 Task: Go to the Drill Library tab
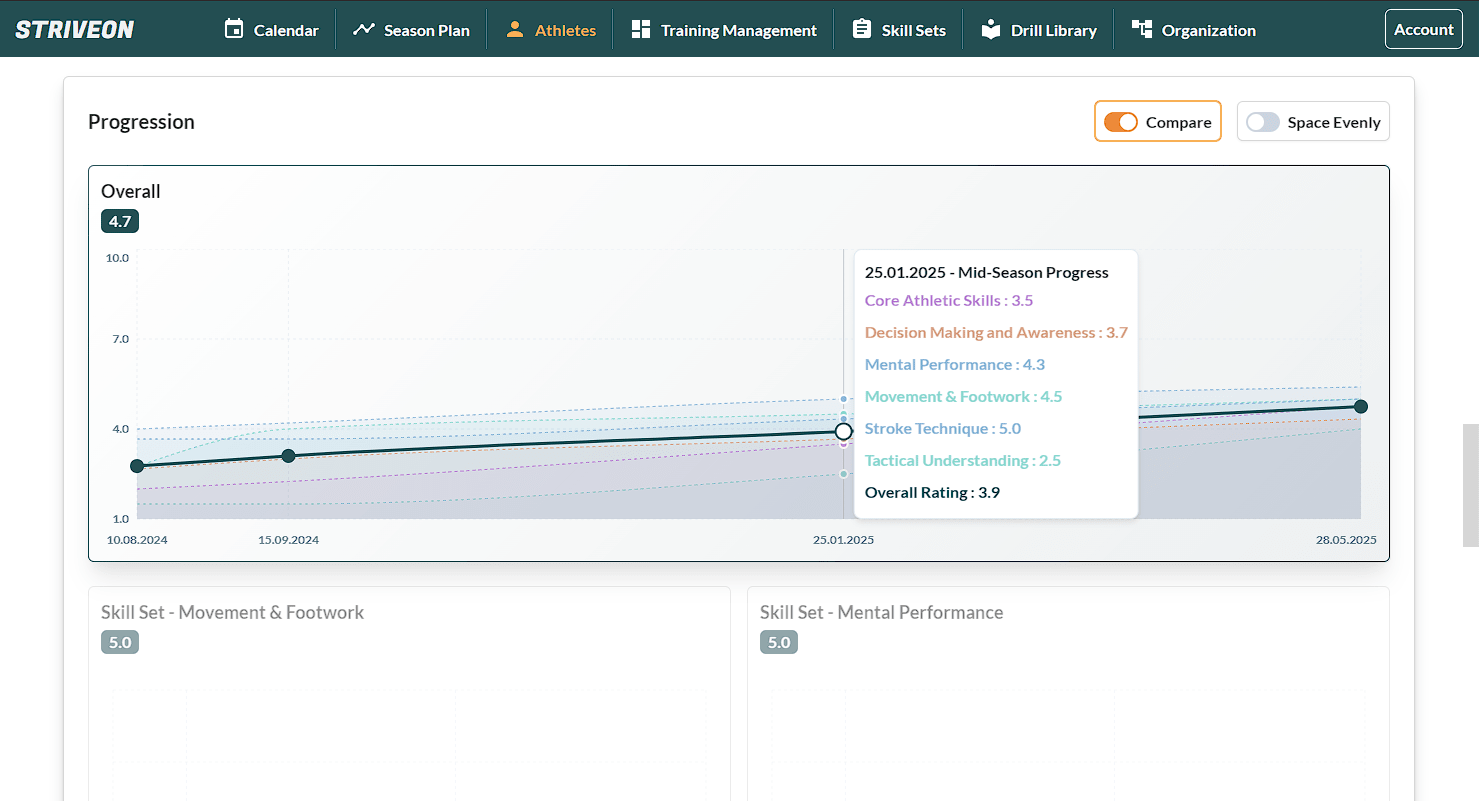[1053, 30]
